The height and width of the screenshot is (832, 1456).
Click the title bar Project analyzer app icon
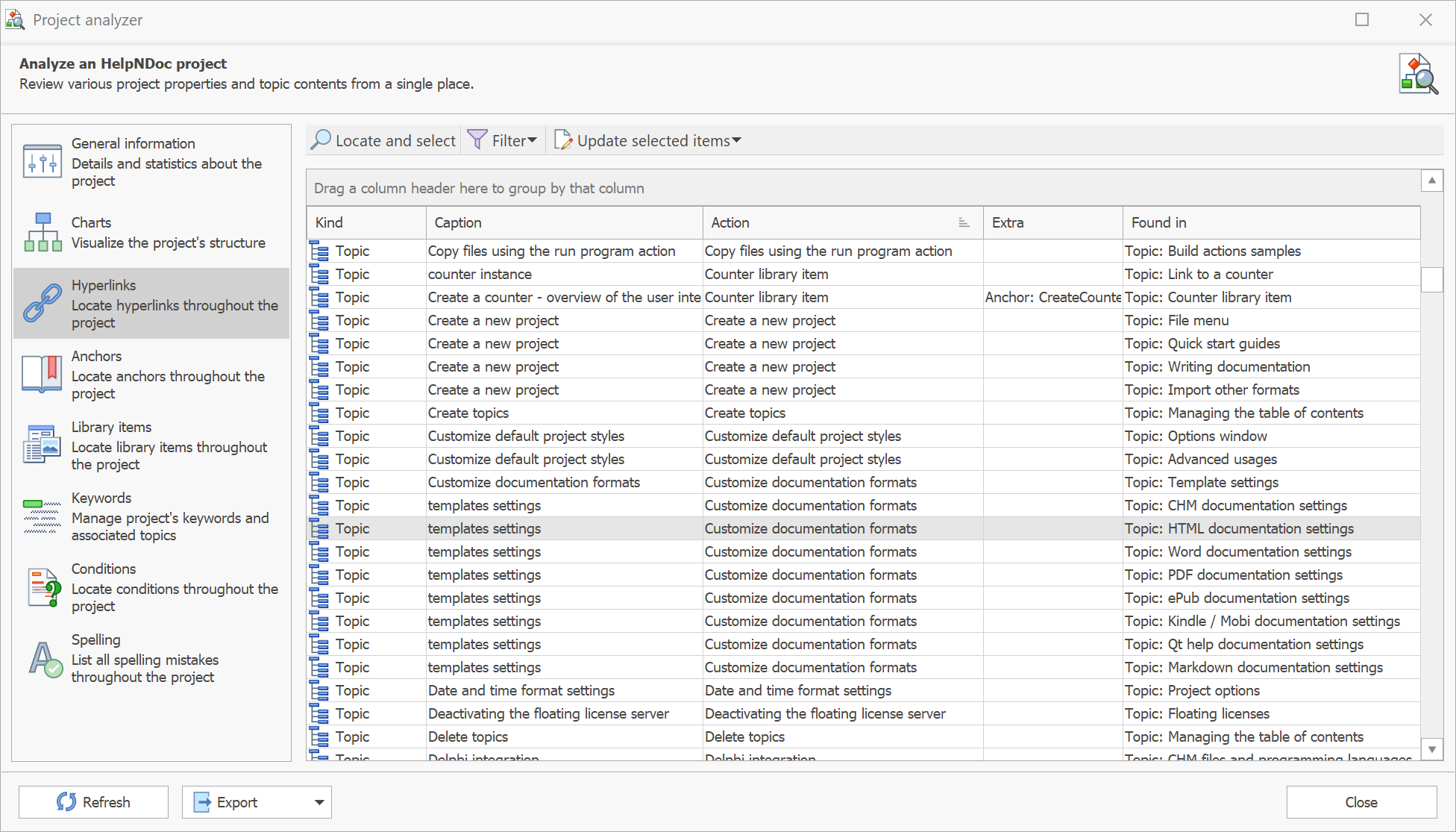[16, 19]
